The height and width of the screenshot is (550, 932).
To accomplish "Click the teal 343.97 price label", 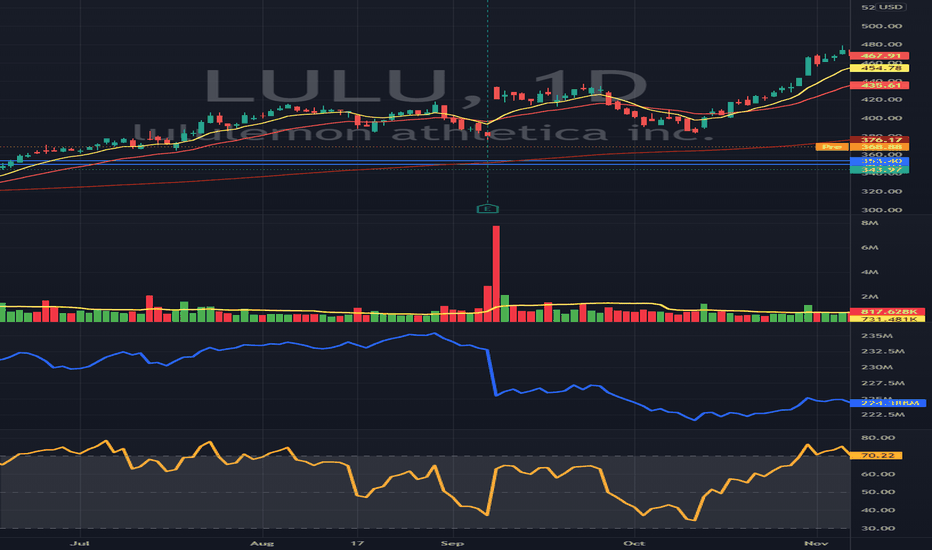I will (x=879, y=170).
